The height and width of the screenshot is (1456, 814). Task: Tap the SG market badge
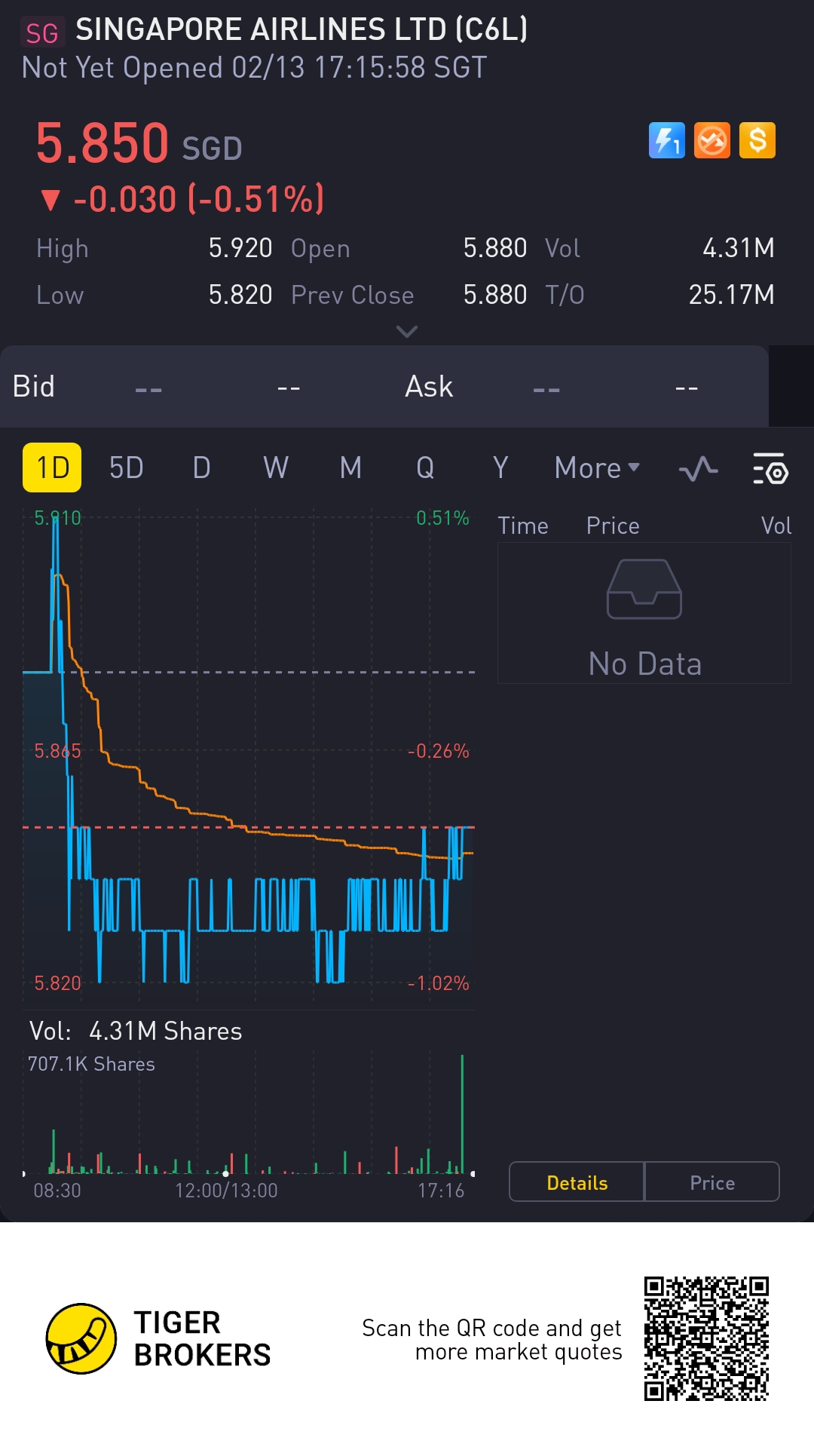[42, 33]
